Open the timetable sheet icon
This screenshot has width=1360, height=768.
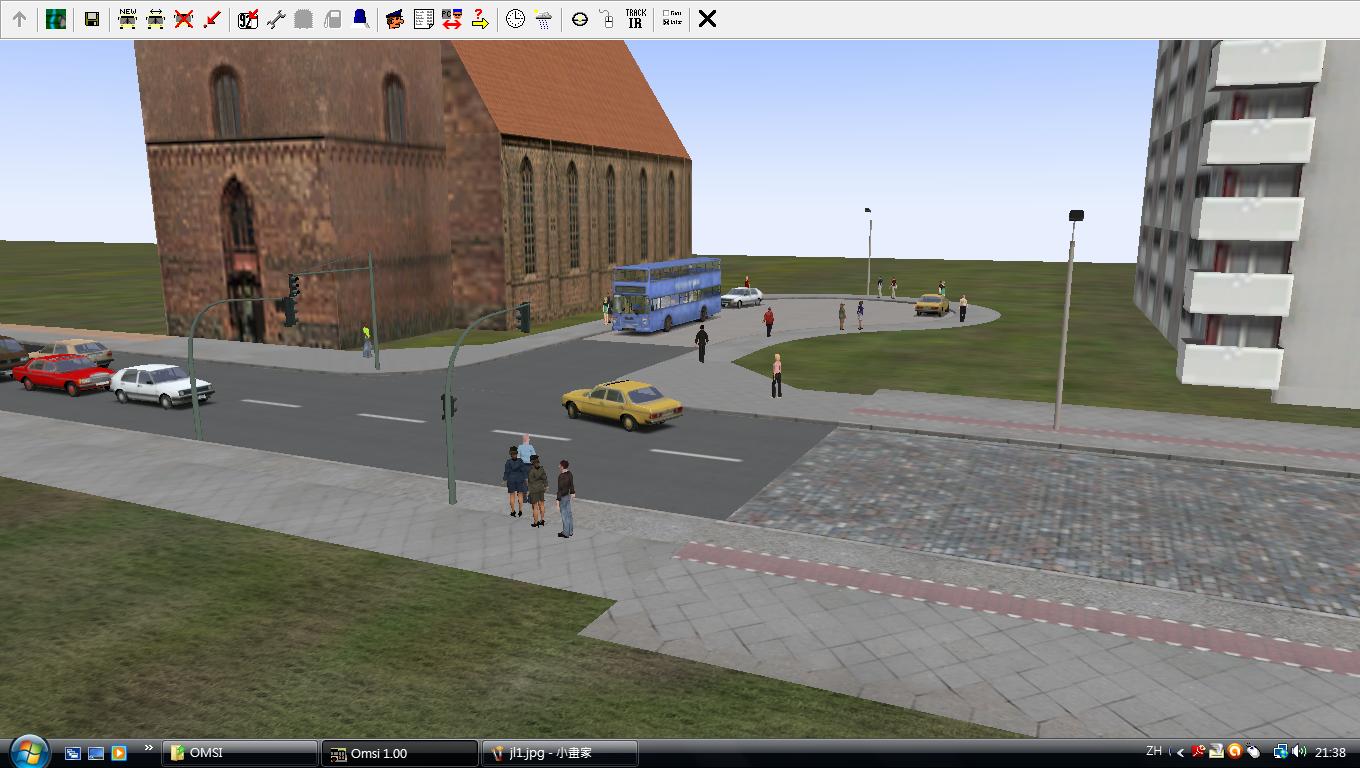pos(423,19)
